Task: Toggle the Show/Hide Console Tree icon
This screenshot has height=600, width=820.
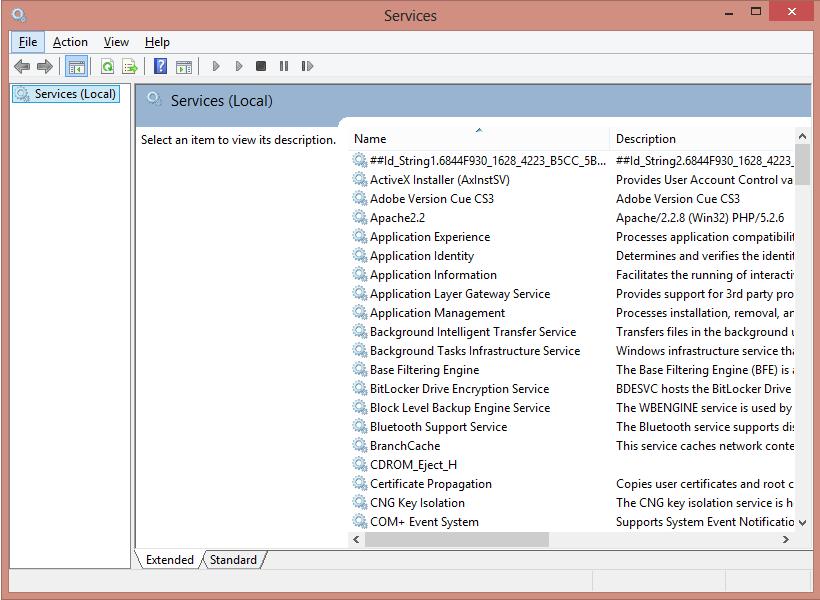Action: [76, 66]
